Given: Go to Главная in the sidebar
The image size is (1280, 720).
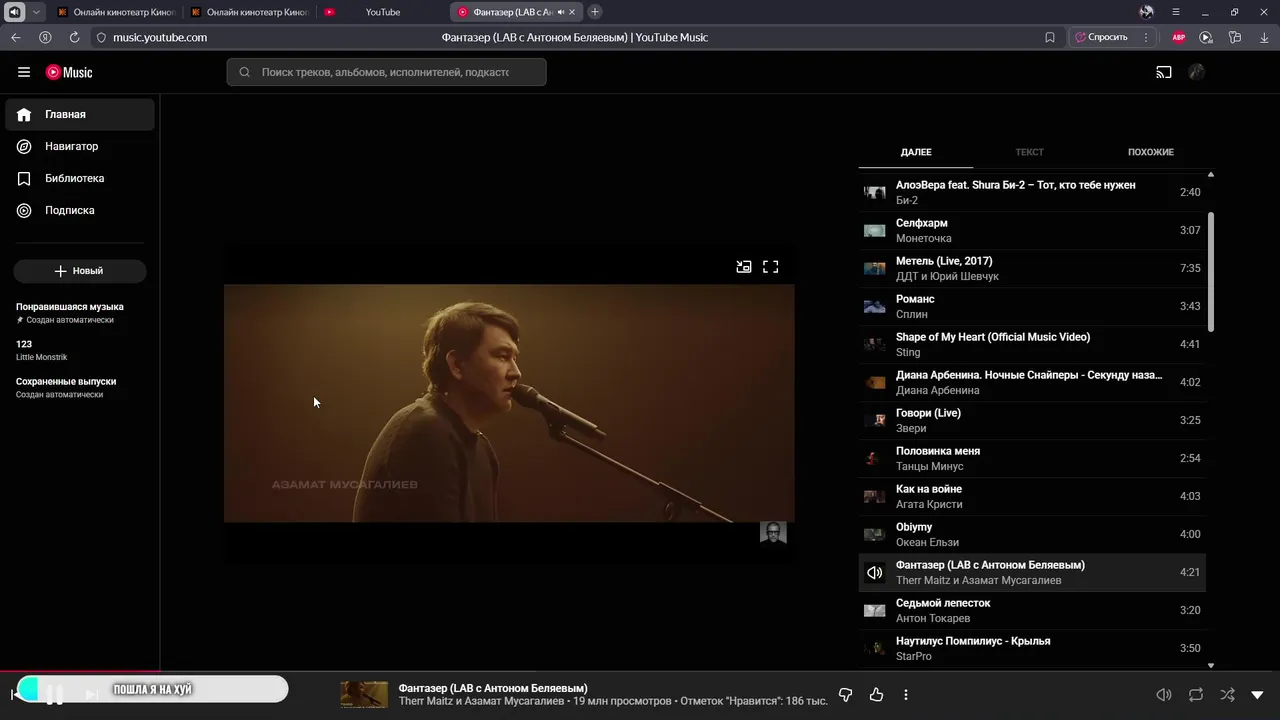Looking at the screenshot, I should 80,114.
